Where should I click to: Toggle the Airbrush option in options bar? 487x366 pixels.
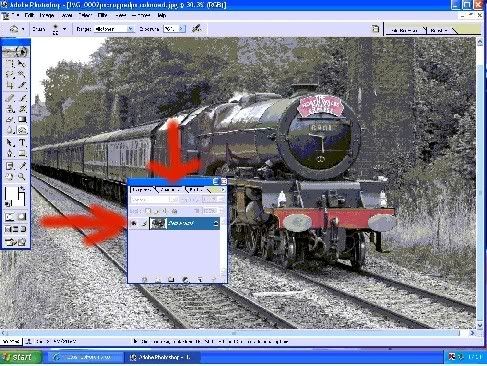pyautogui.click(x=196, y=29)
